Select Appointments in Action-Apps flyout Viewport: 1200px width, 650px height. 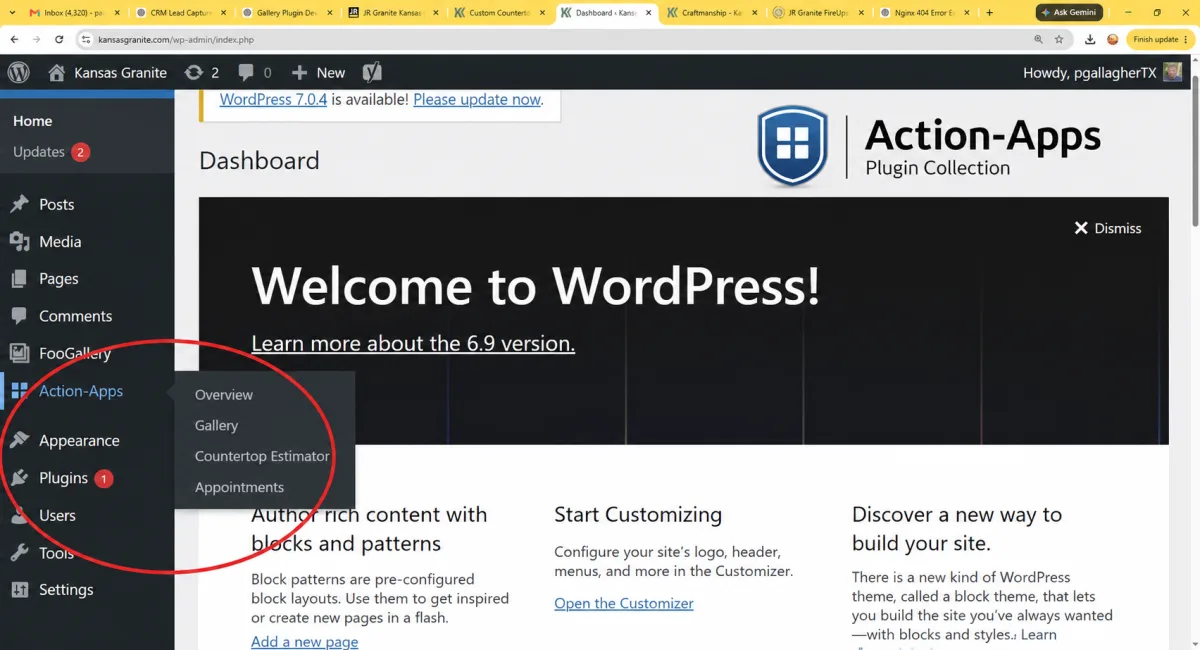click(x=239, y=487)
